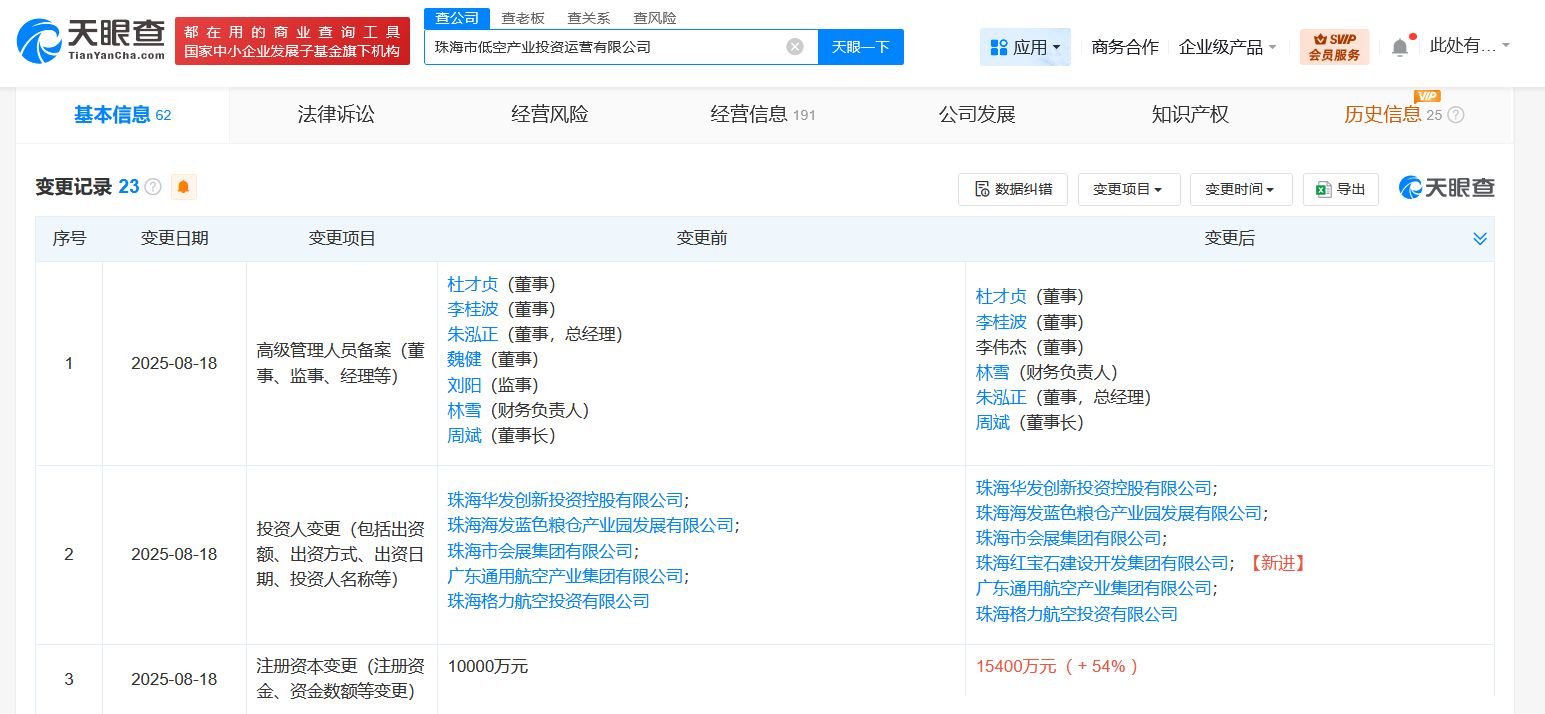Open 杜才贞 link in 变更后 column
The image size is (1545, 714).
coord(1001,297)
